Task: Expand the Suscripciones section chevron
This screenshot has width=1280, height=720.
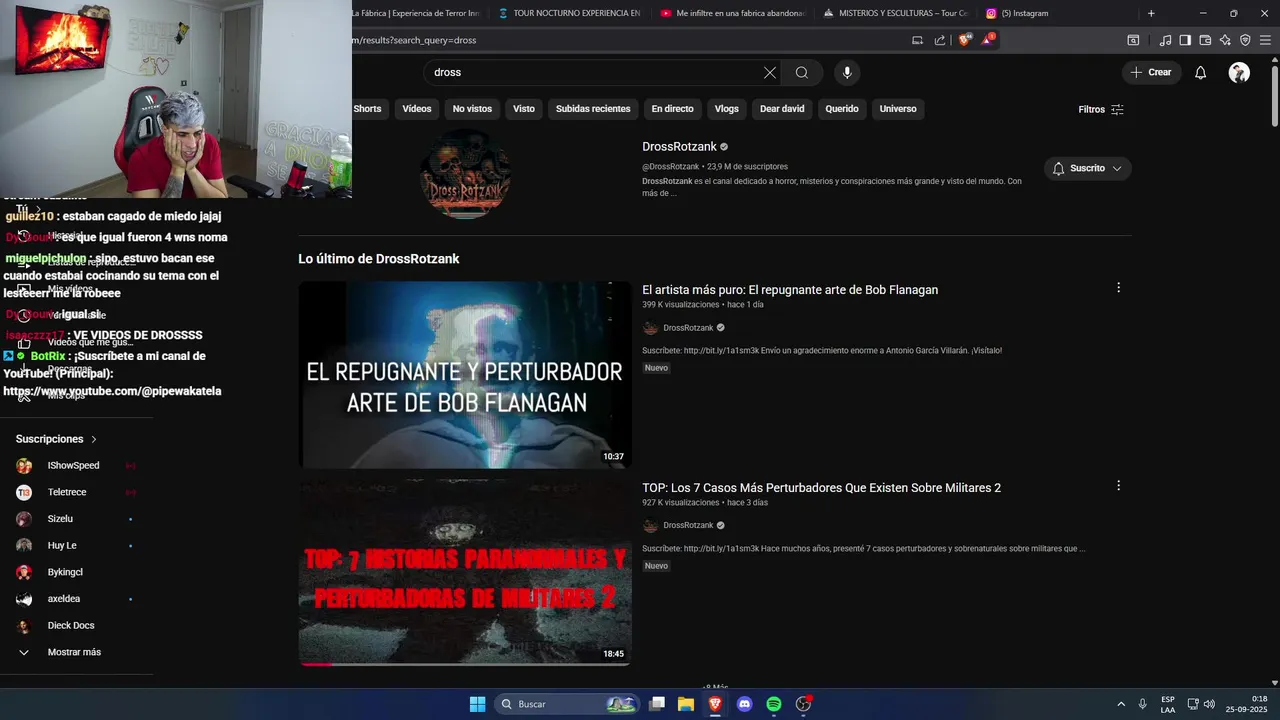Action: click(x=94, y=439)
